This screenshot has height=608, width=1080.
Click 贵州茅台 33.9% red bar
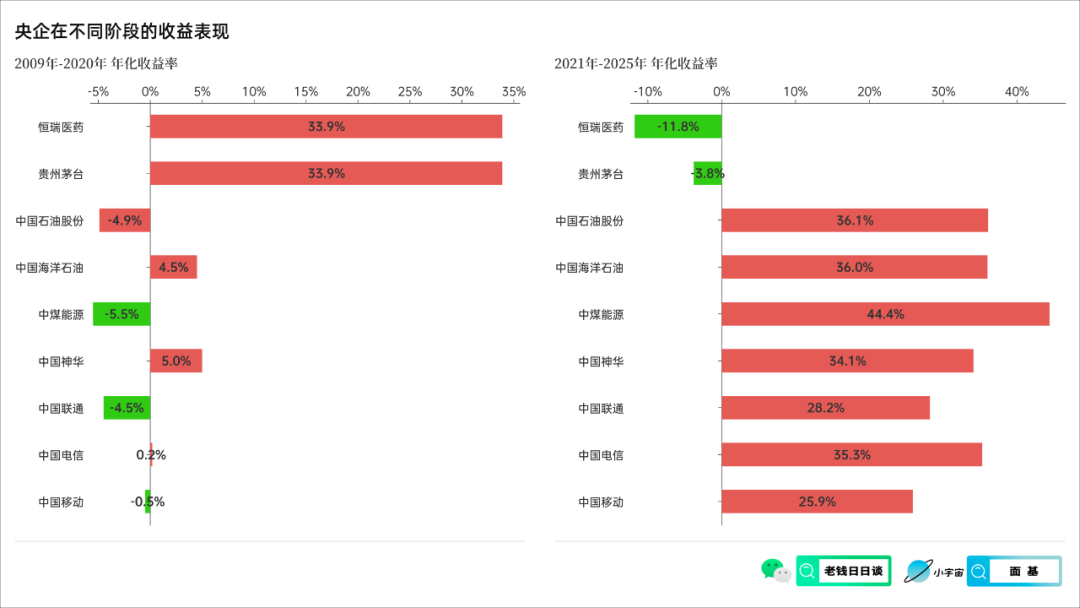(326, 174)
